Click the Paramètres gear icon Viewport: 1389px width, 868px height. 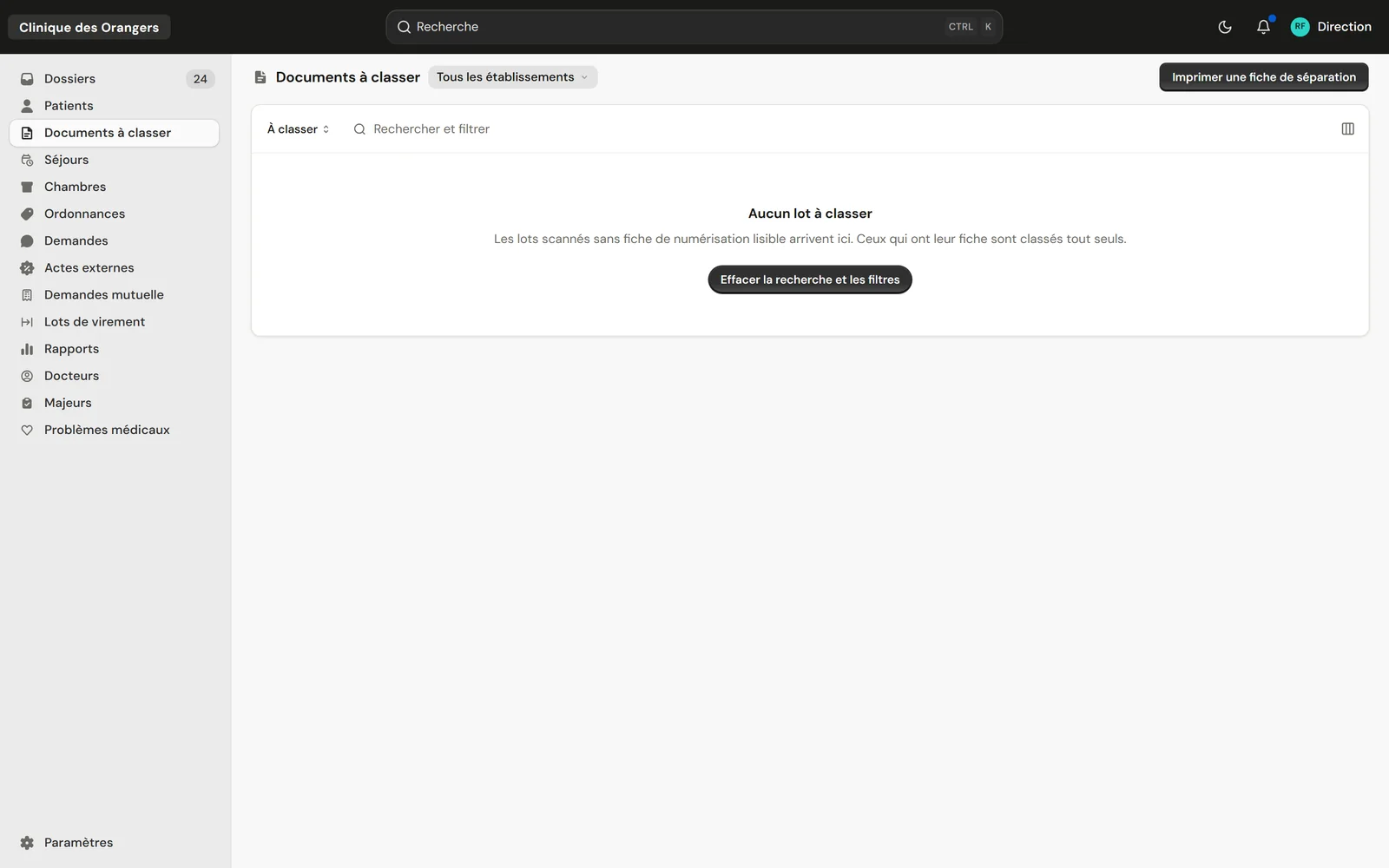[27, 843]
